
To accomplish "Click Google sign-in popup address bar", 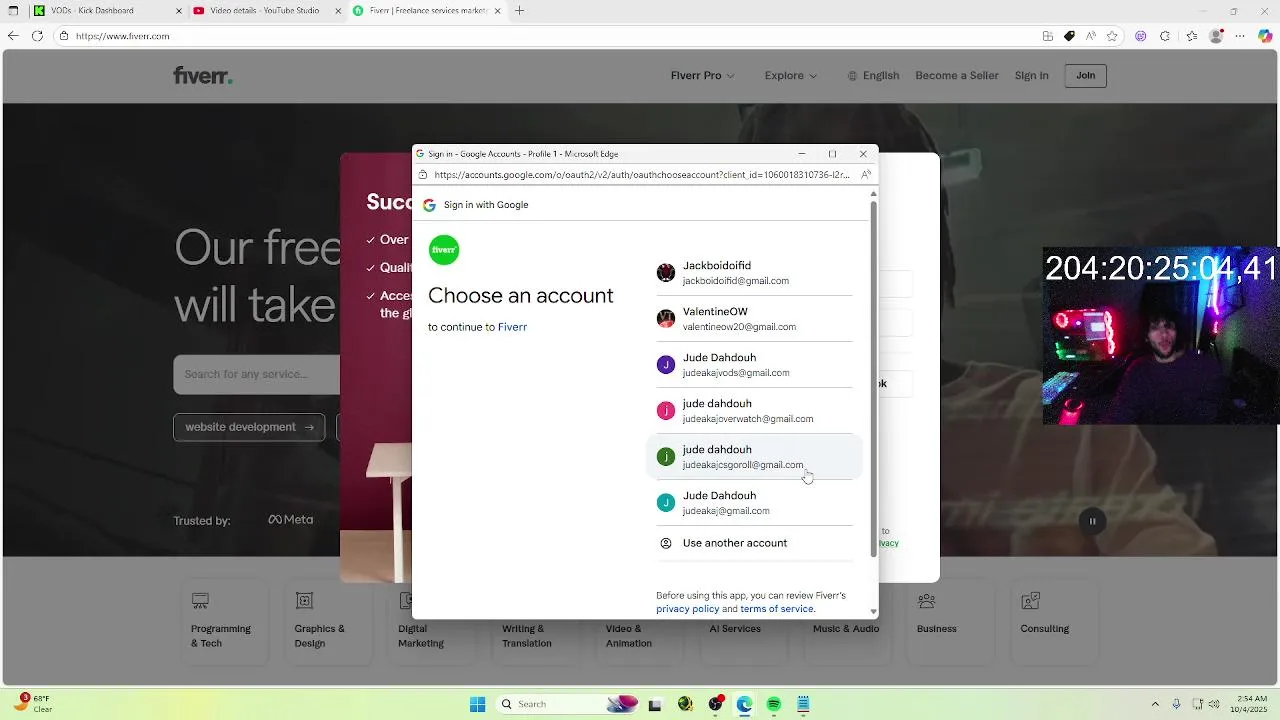I will coord(641,175).
